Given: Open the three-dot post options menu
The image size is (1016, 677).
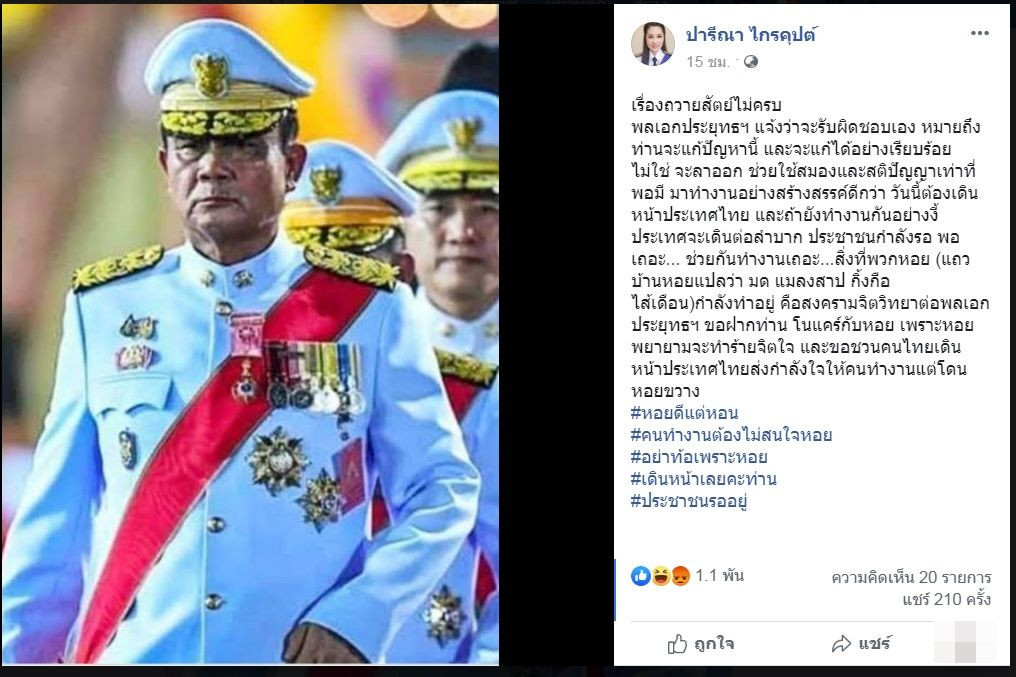Looking at the screenshot, I should pyautogui.click(x=979, y=34).
